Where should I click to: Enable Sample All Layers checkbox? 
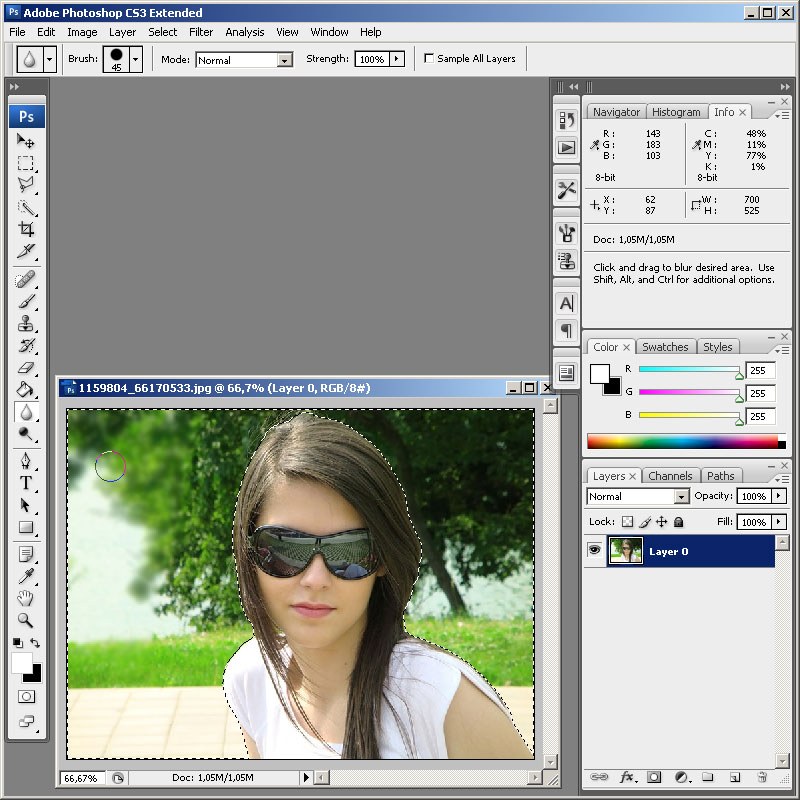point(429,58)
